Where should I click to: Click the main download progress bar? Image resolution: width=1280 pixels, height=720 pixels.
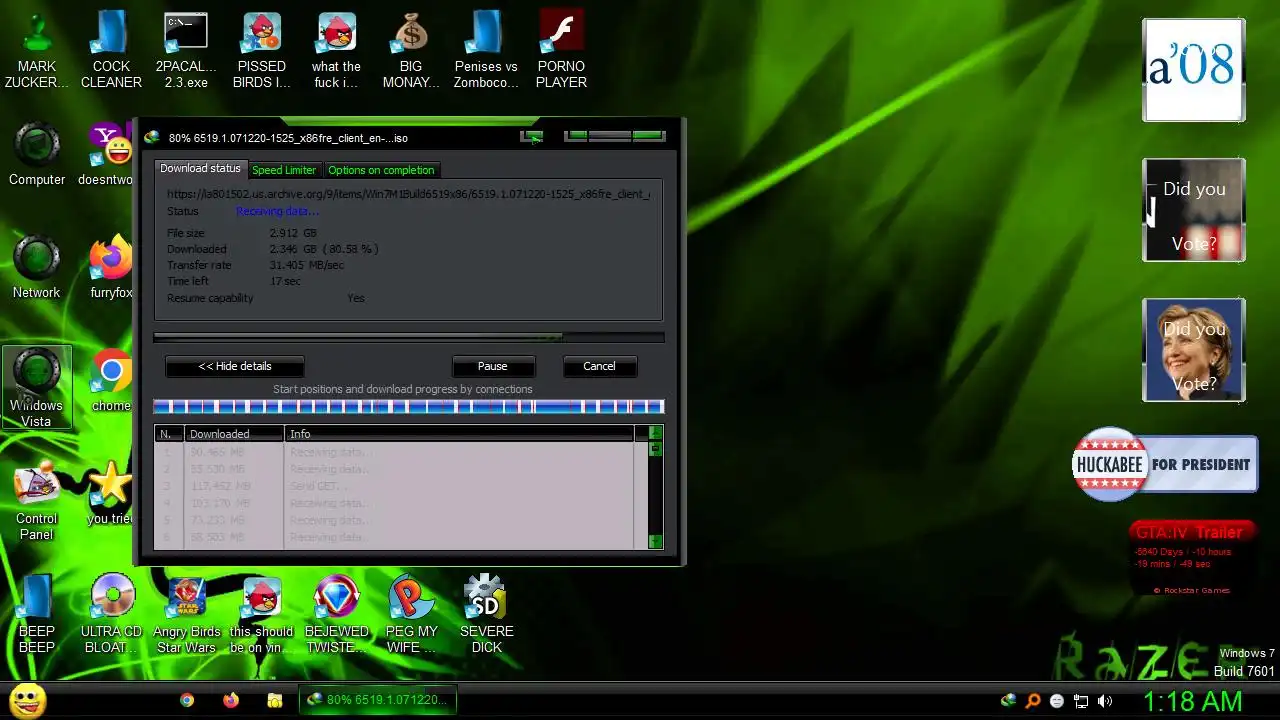click(x=408, y=338)
